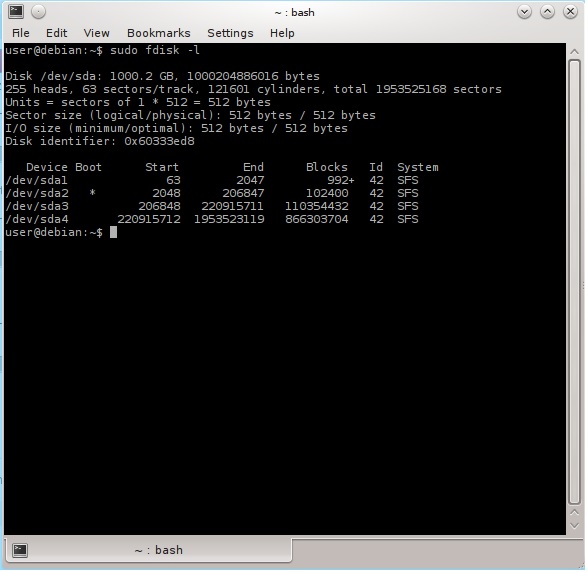Open the Settings menu
Screen dimensions: 588x572
(230, 33)
